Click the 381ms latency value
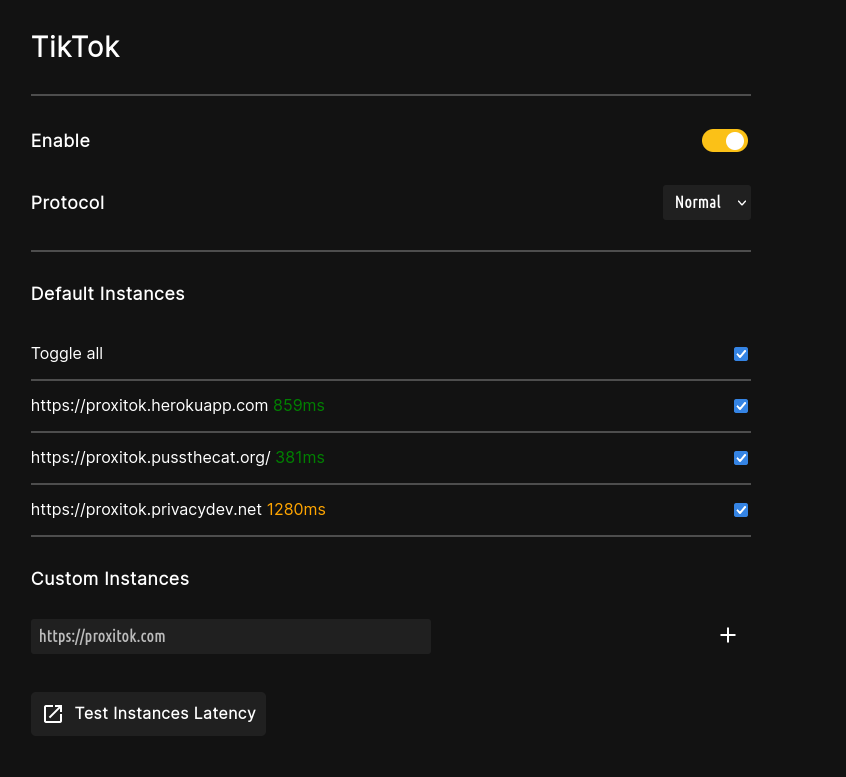 click(x=300, y=458)
